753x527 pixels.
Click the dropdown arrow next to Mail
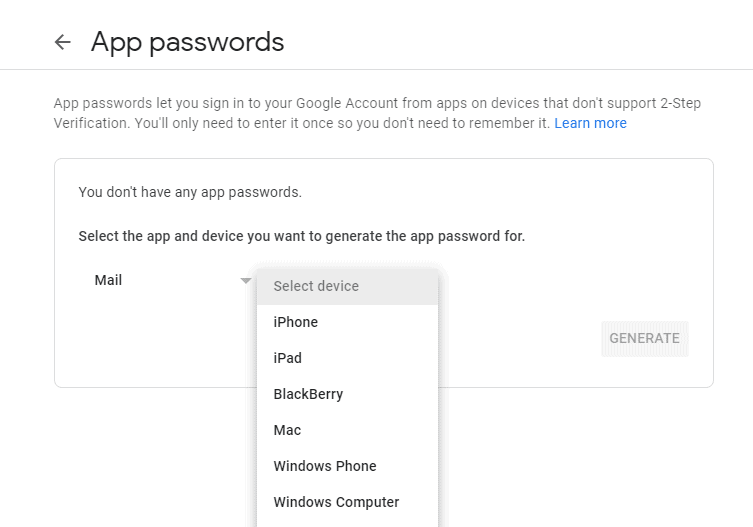tap(246, 281)
